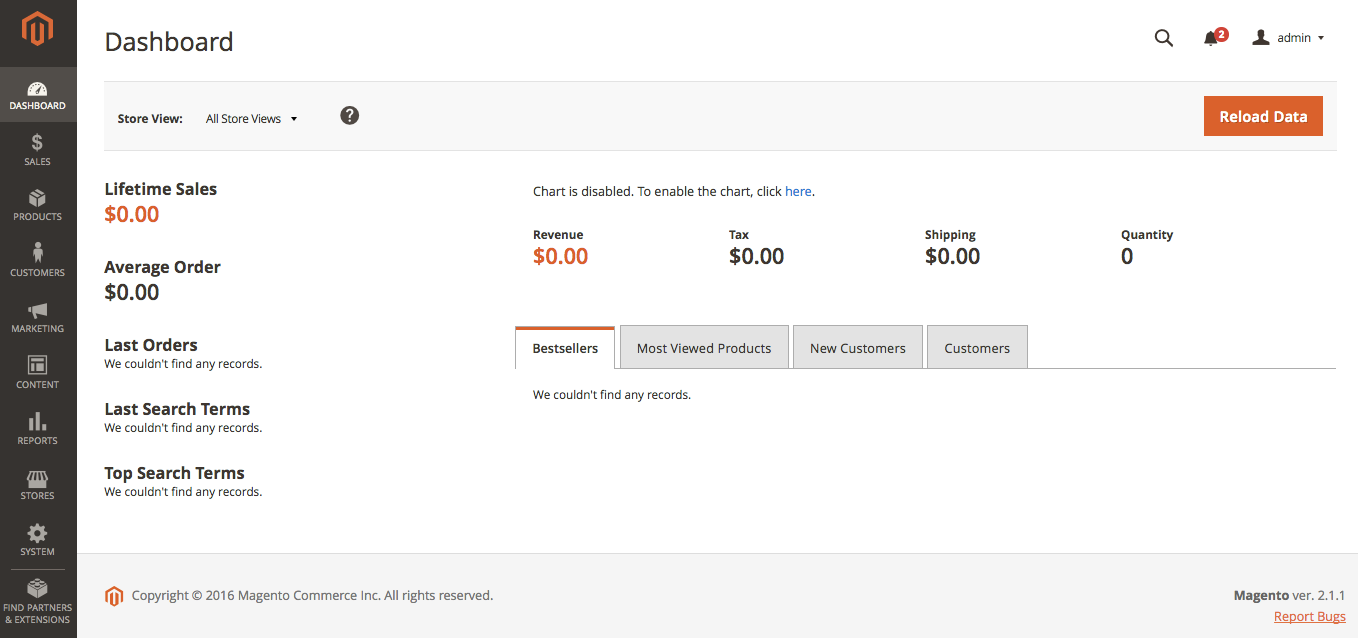Click the search magnifier icon

point(1163,38)
